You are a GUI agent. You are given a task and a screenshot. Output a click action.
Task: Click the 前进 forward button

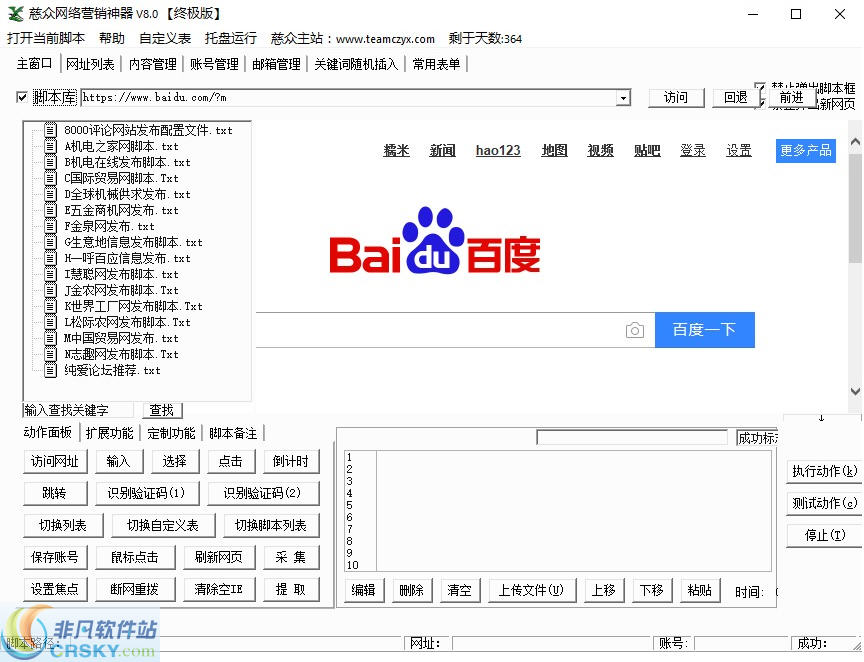pos(791,98)
